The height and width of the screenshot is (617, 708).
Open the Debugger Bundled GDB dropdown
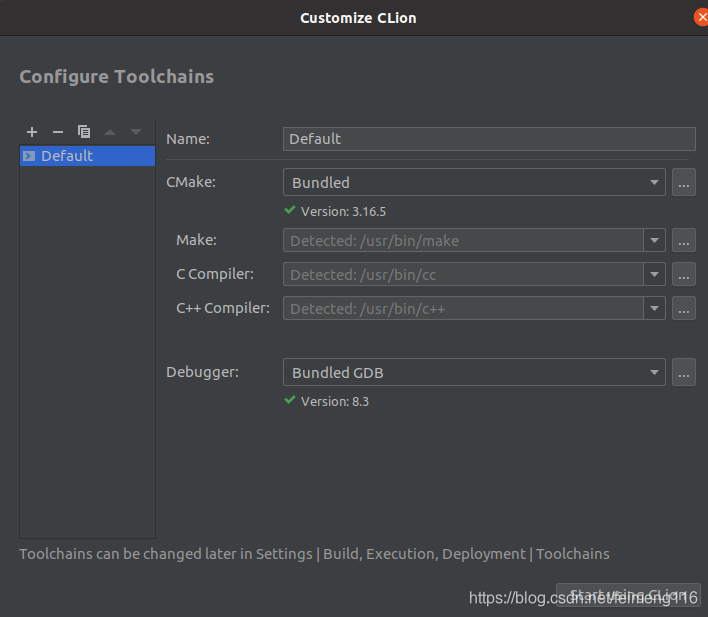tap(474, 372)
